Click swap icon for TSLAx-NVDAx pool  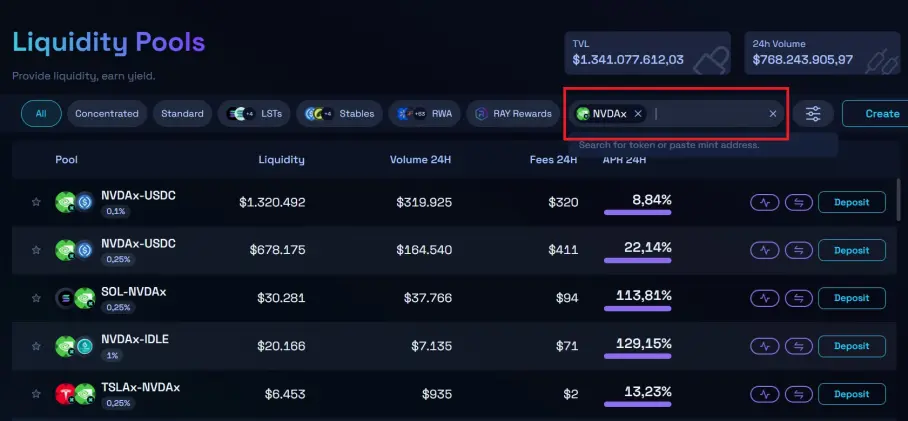tap(799, 394)
